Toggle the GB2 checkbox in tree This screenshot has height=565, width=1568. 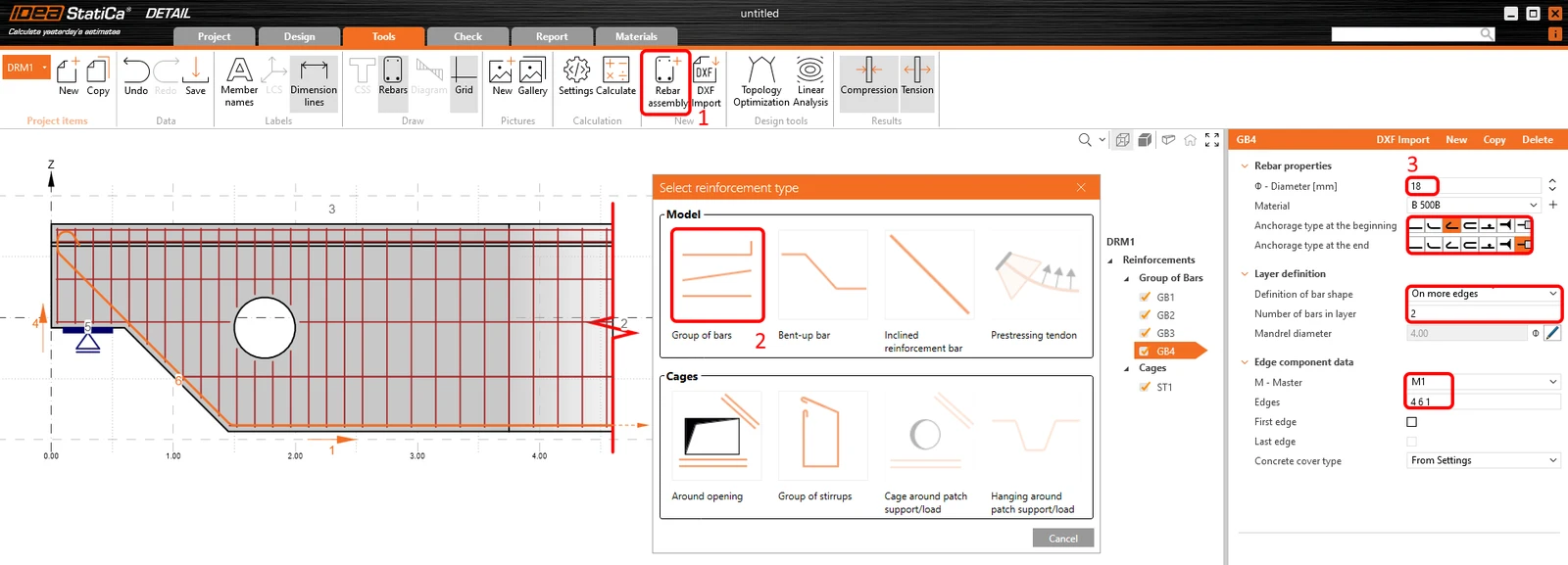1145,315
